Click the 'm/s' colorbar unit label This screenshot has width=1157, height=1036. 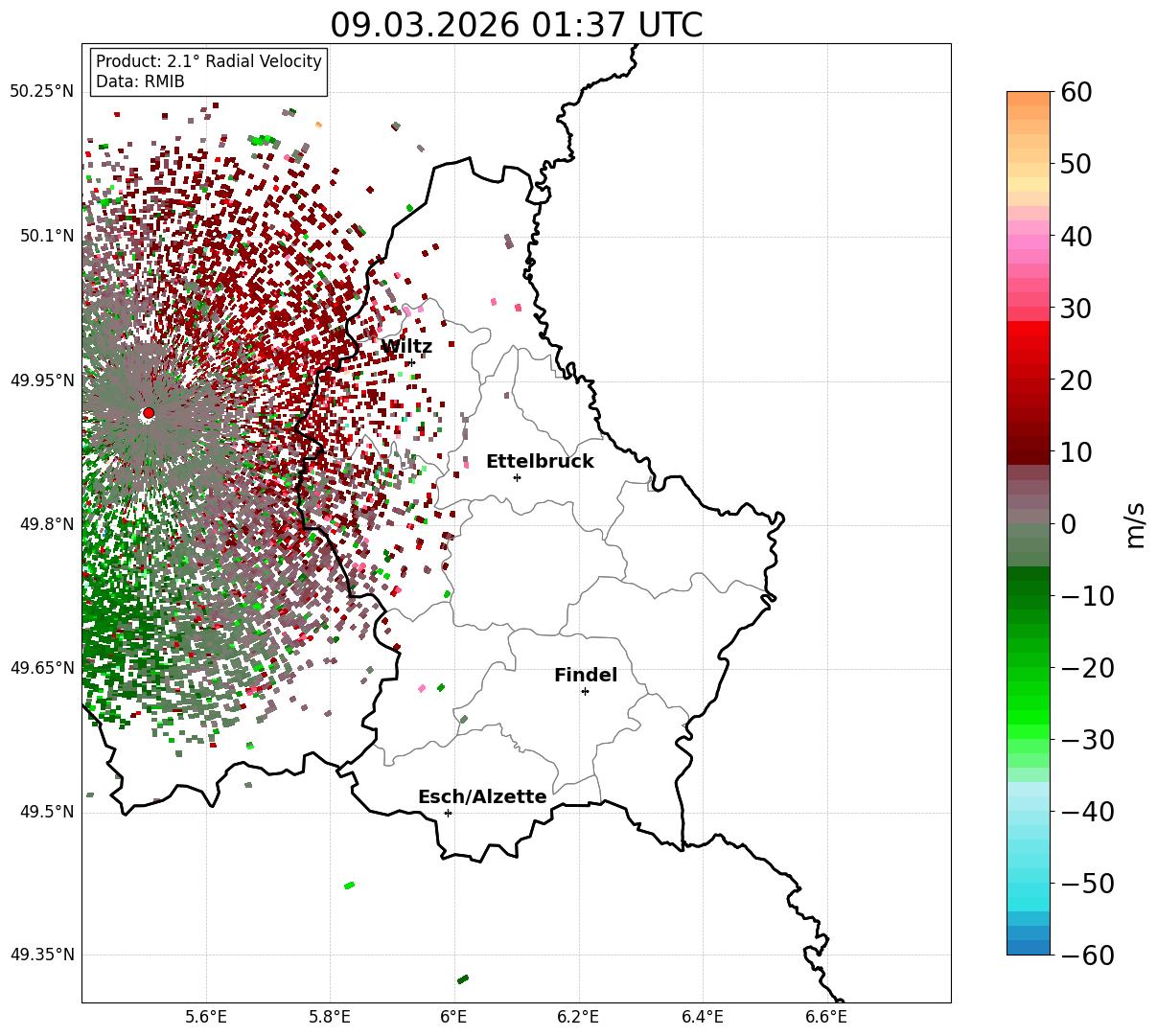coord(1136,523)
